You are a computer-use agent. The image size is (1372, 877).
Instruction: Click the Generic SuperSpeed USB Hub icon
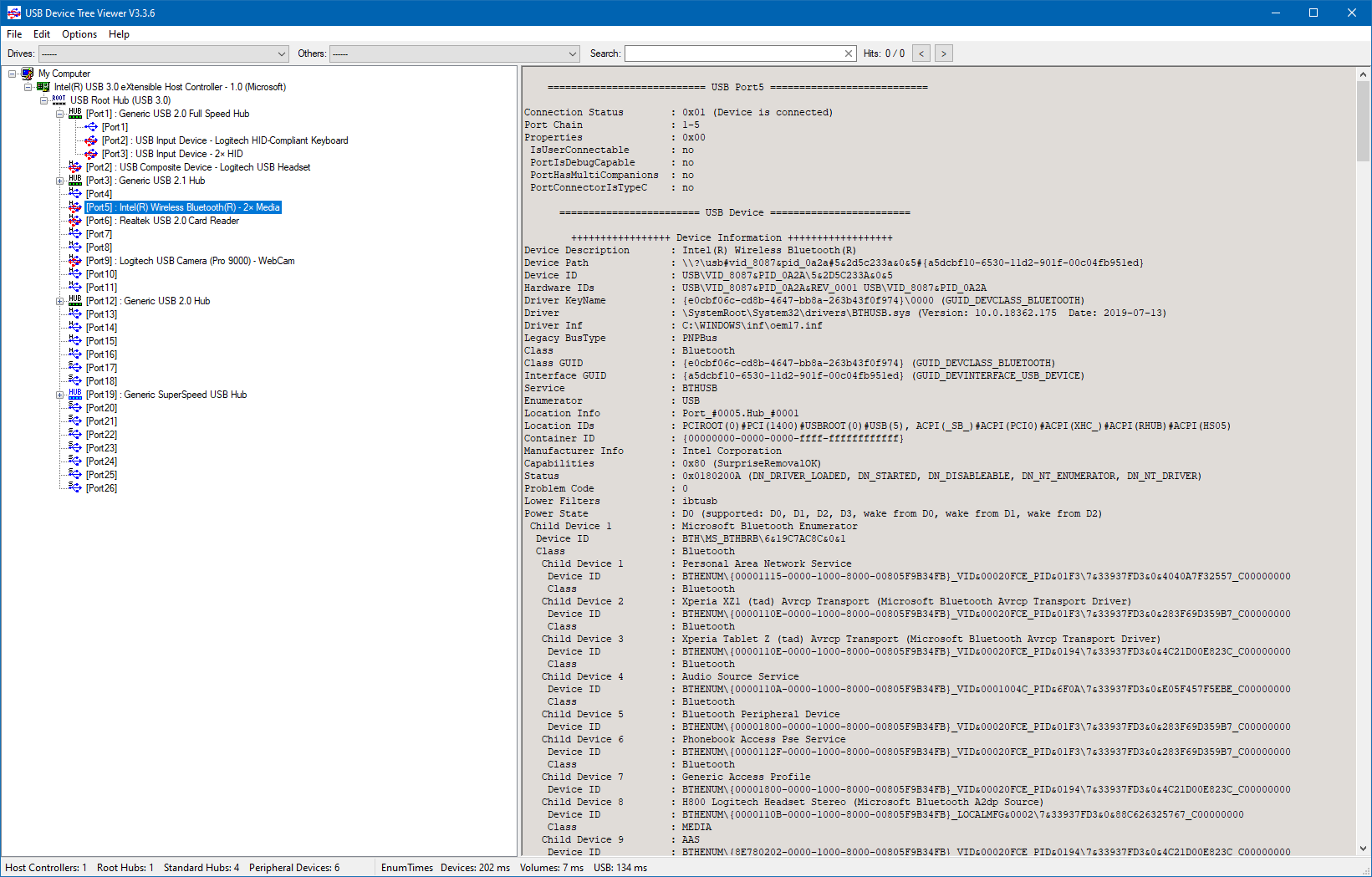click(x=75, y=395)
